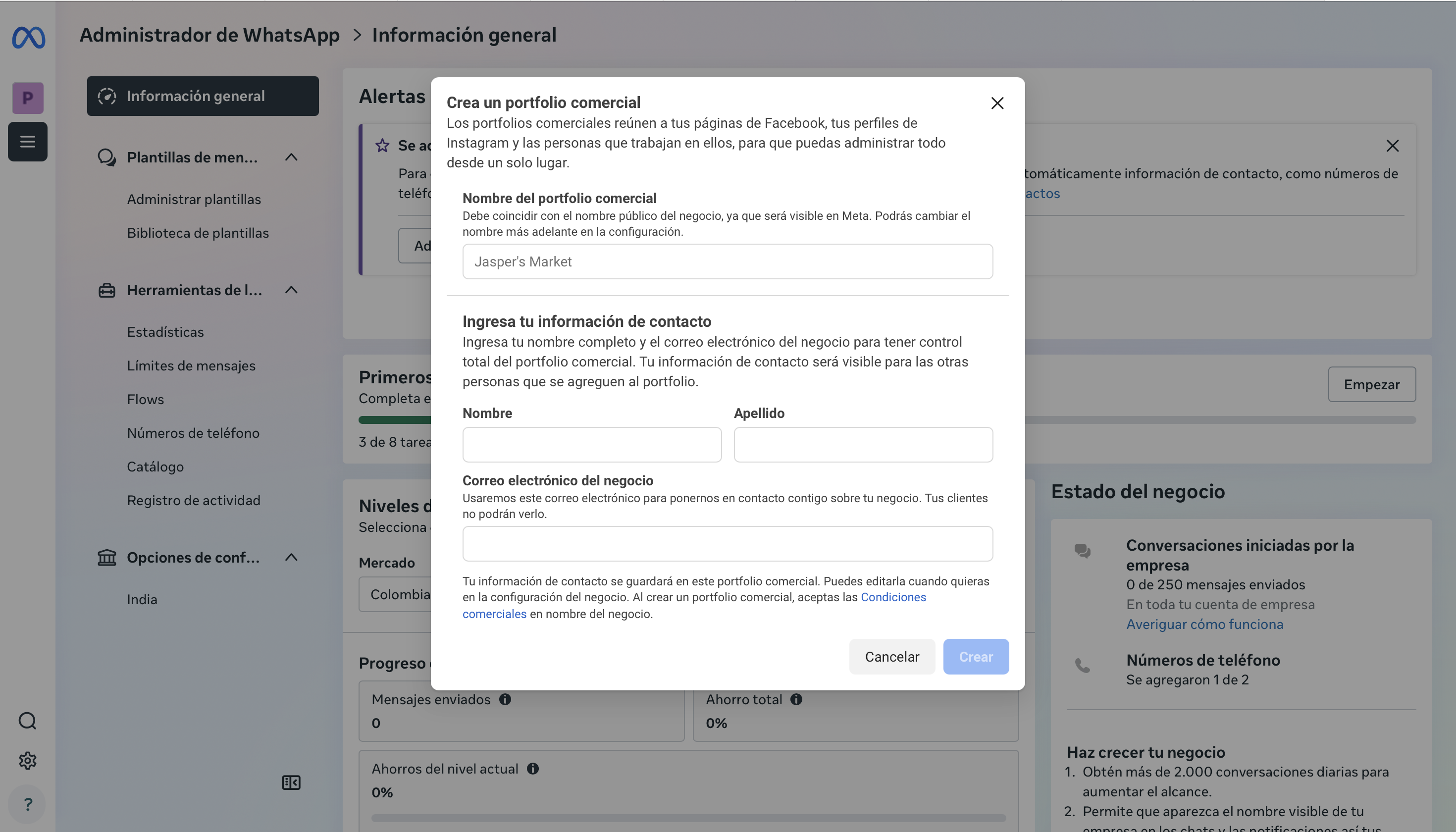Focus the Nombre del portfolio comercial field

pyautogui.click(x=728, y=261)
